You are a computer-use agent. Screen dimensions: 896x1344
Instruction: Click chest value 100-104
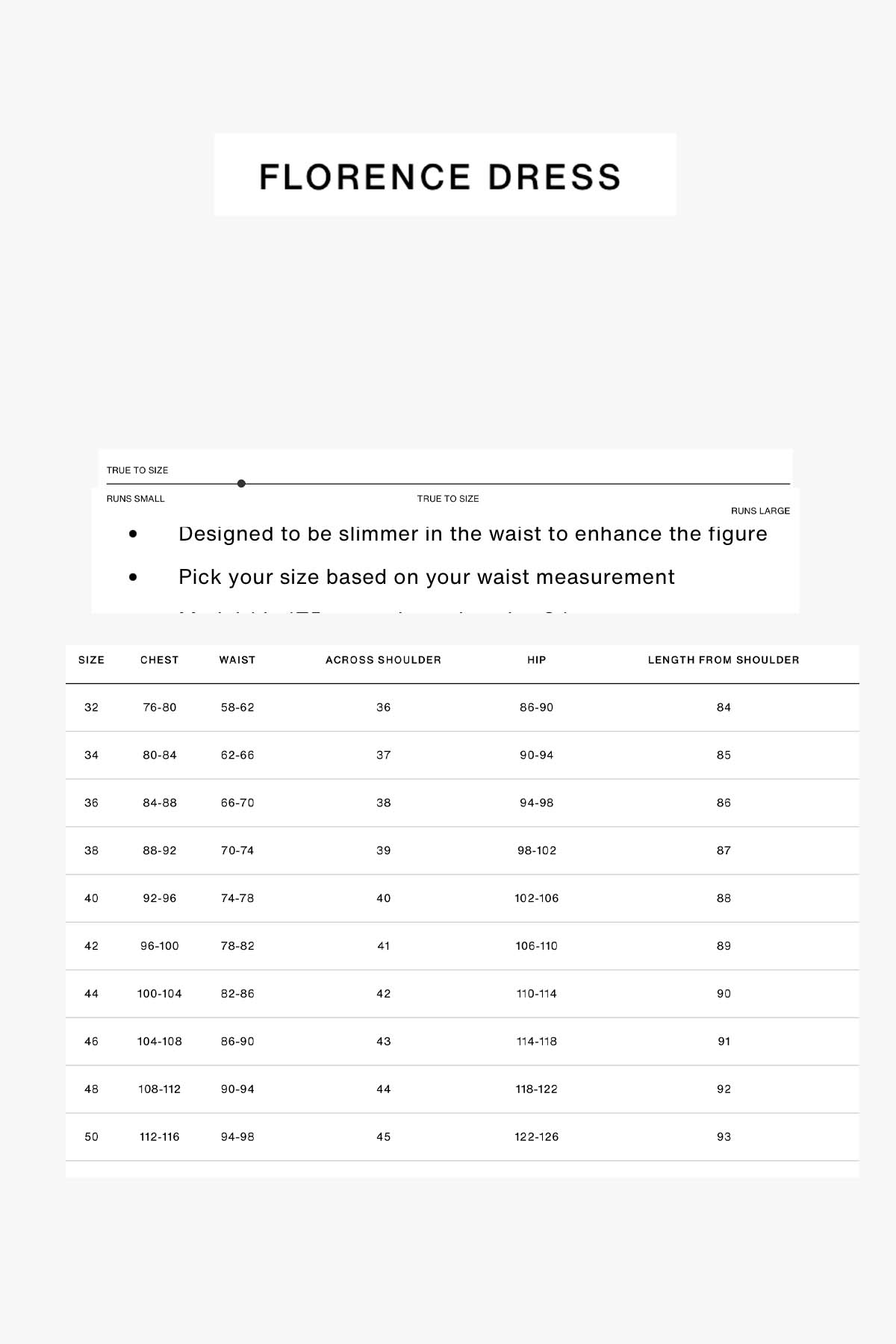click(x=160, y=994)
